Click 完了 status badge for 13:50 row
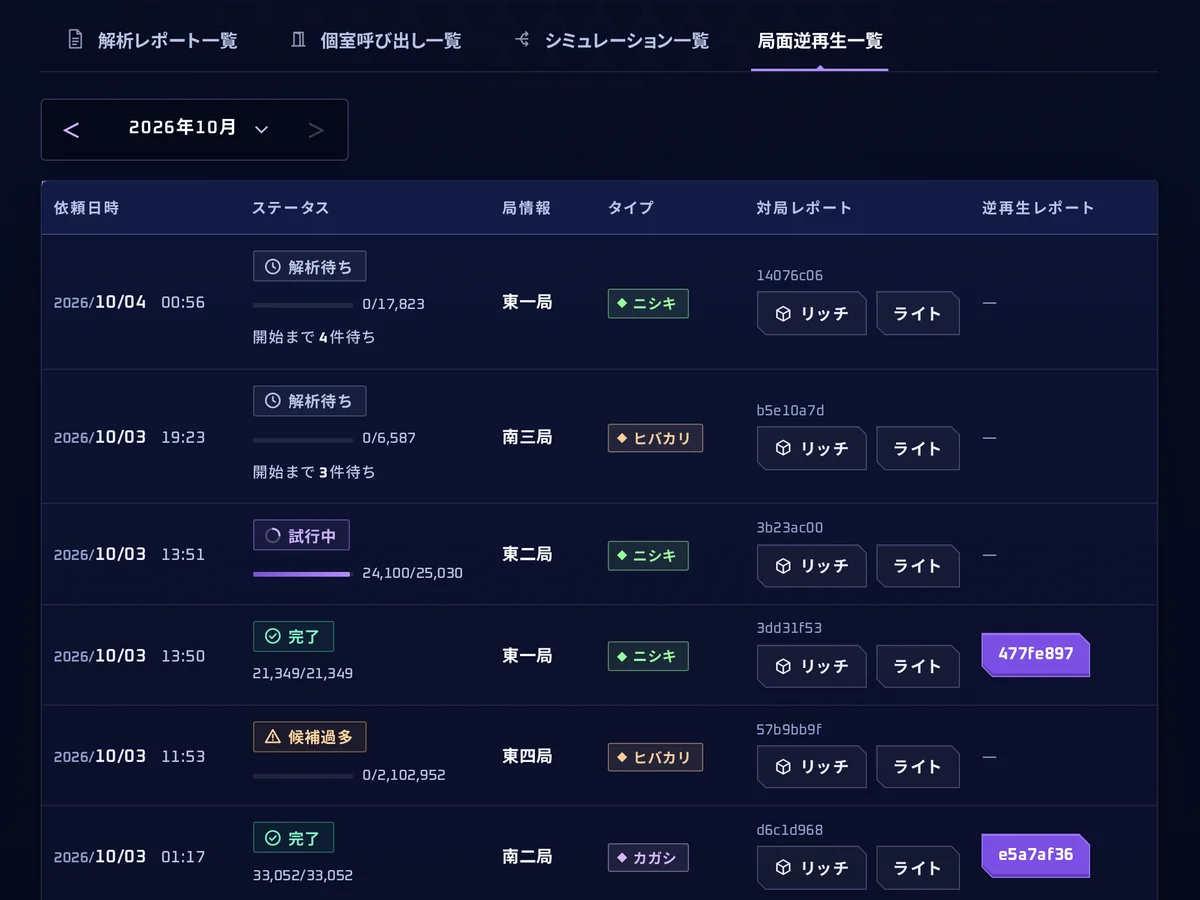Viewport: 1200px width, 900px height. click(293, 636)
